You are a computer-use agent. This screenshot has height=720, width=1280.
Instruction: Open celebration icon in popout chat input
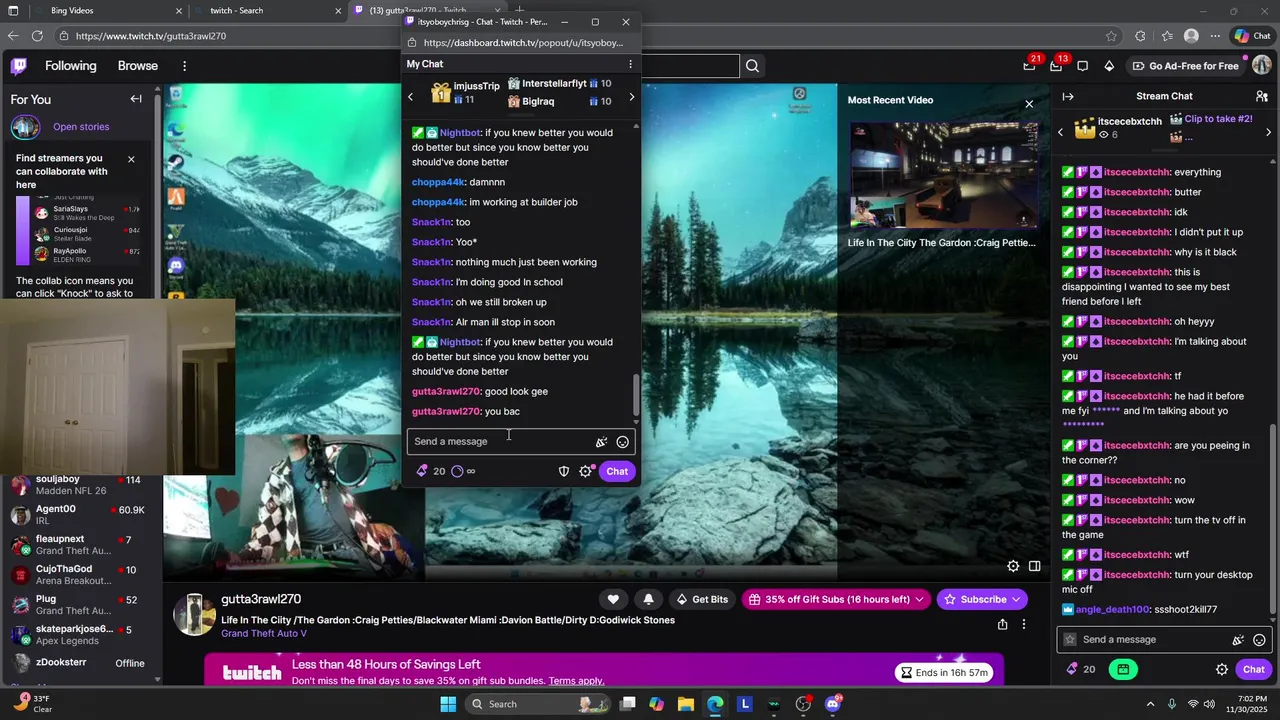(x=601, y=442)
